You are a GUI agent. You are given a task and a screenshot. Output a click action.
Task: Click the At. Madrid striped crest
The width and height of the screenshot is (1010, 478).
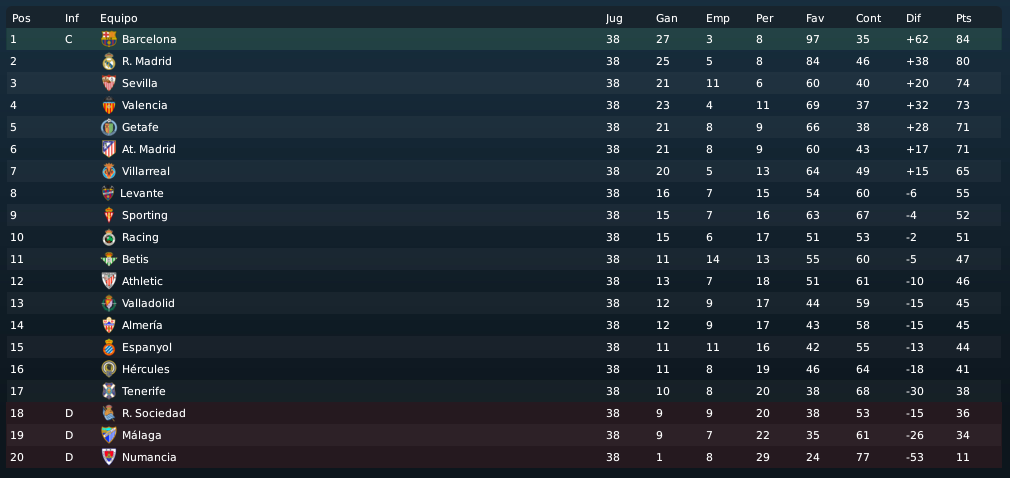coord(109,149)
